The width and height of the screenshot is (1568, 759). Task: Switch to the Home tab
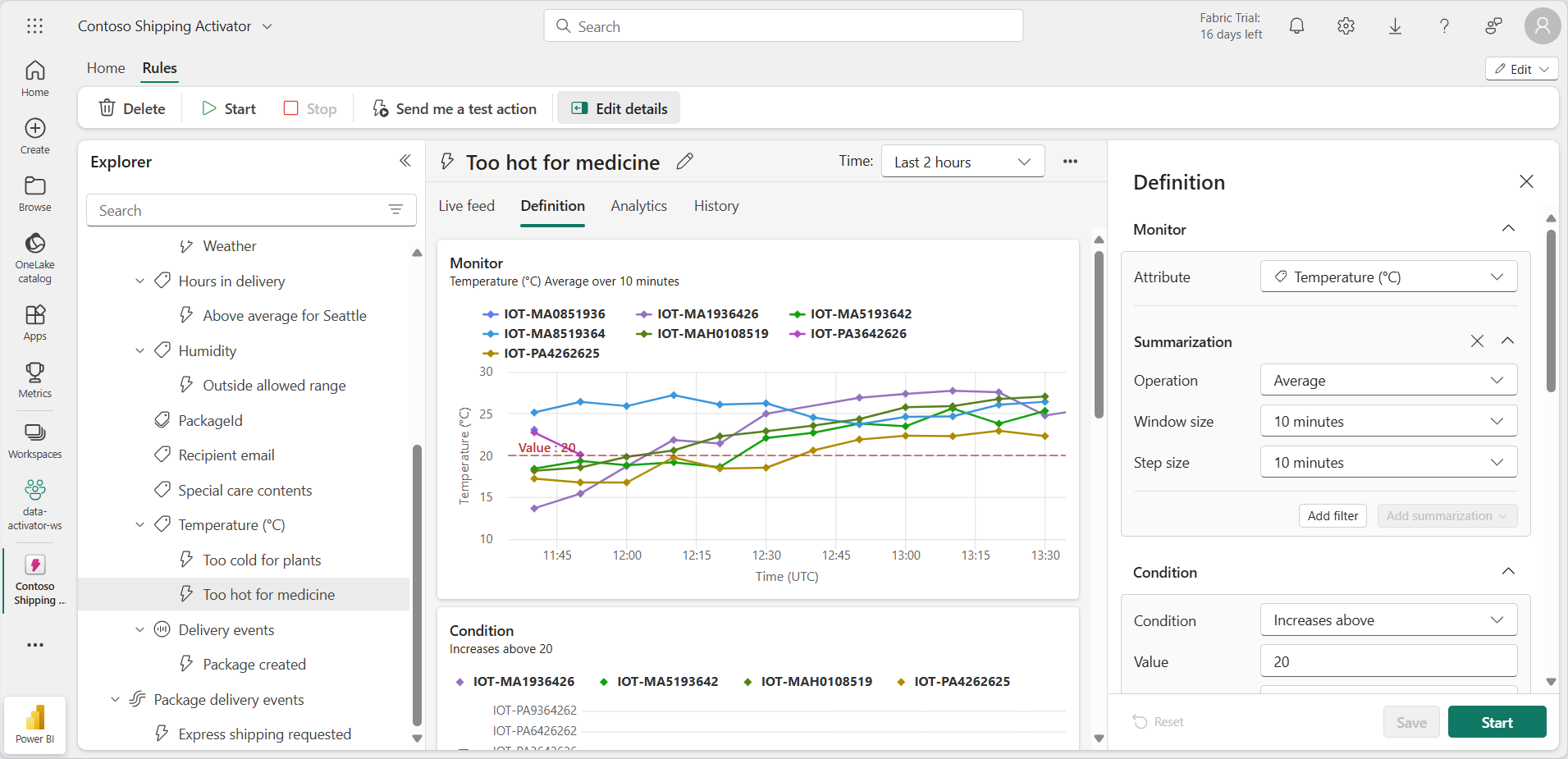(x=106, y=68)
